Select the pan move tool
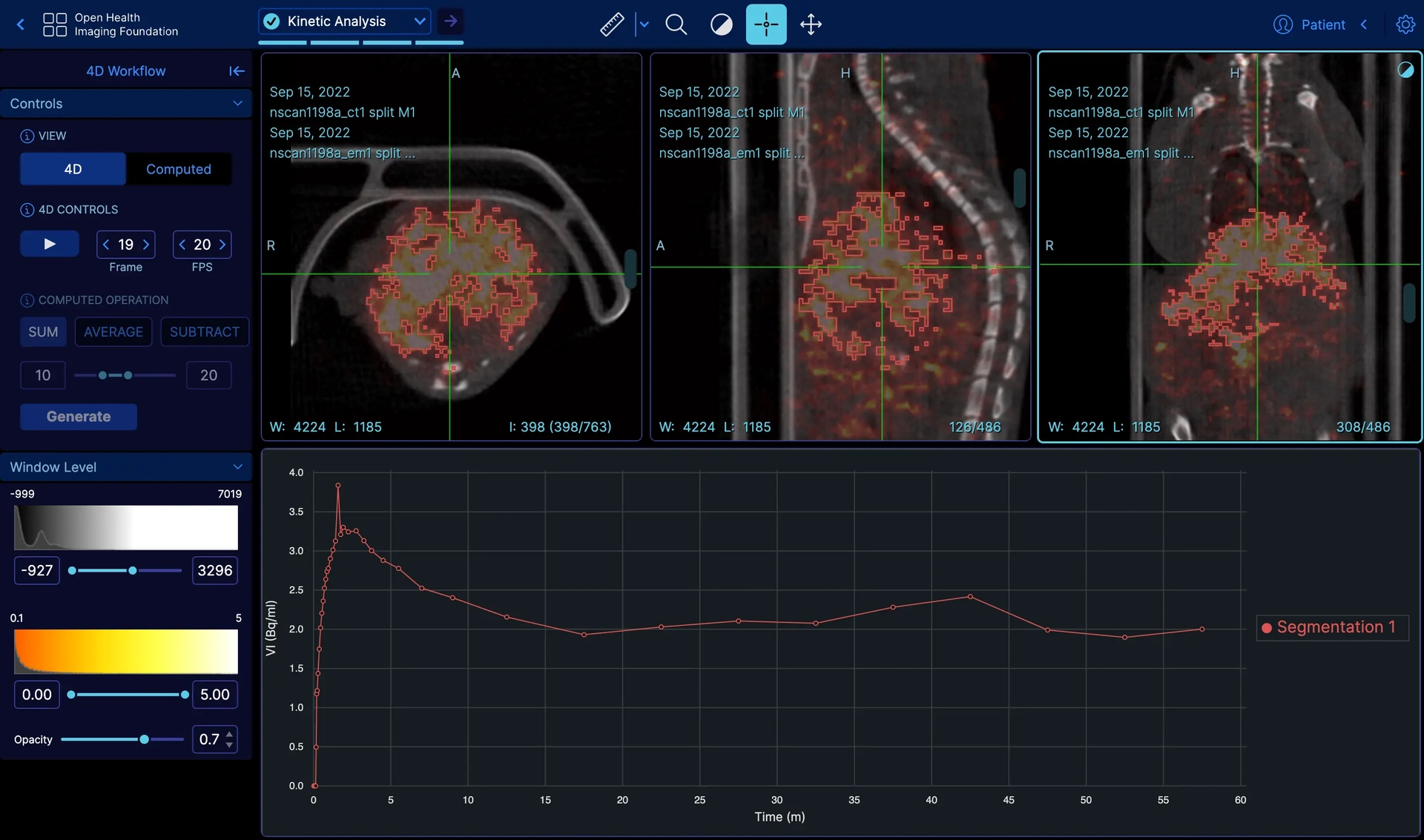The height and width of the screenshot is (840, 1424). 811,24
